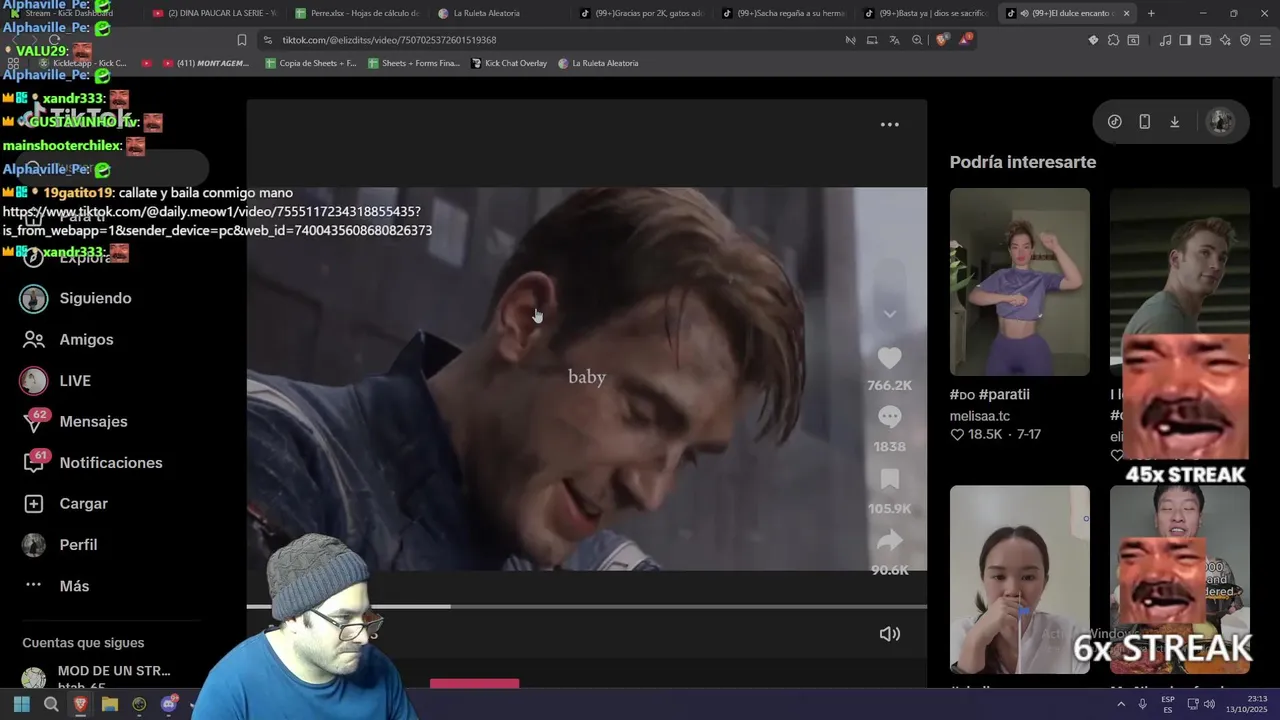This screenshot has width=1280, height=720.
Task: Click the #paratii hashtag caption
Action: point(1004,395)
